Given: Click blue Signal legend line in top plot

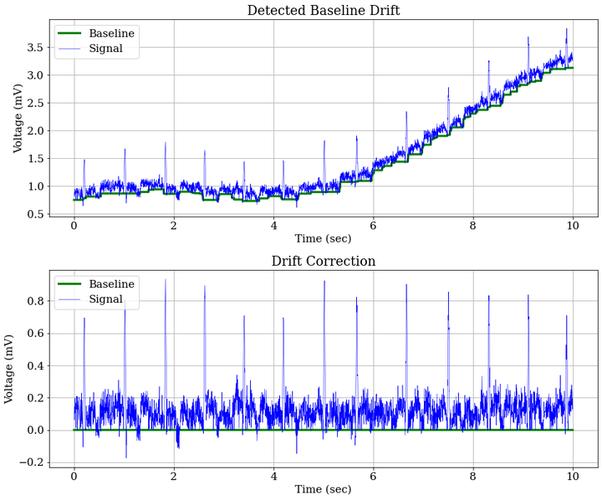Looking at the screenshot, I should (69, 48).
